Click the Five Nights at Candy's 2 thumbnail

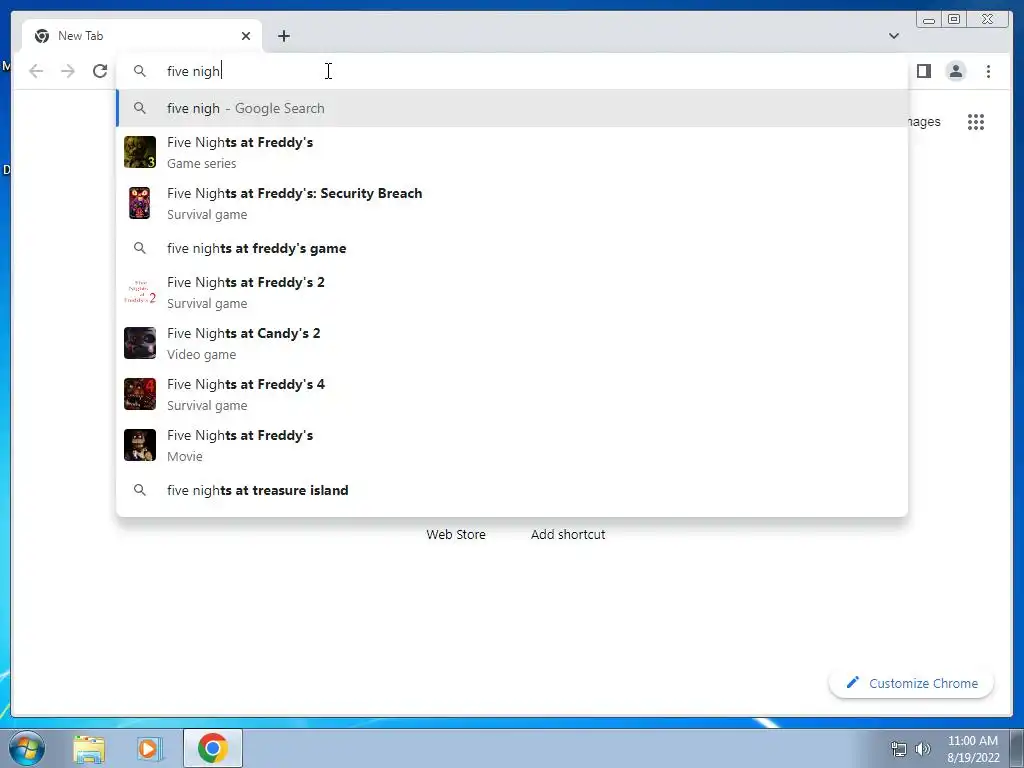(x=140, y=343)
